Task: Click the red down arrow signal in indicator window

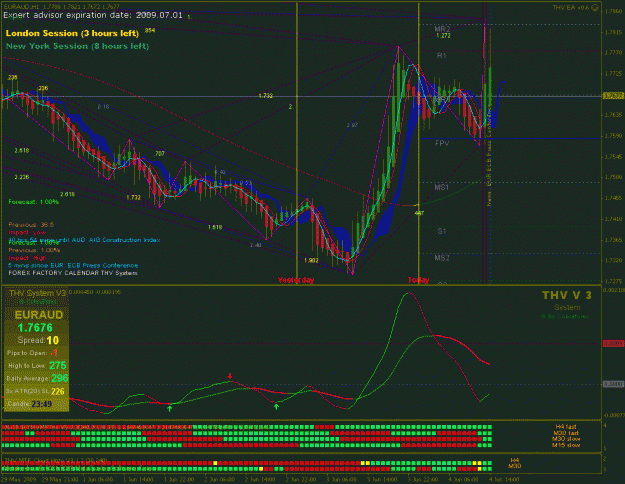Action: point(230,376)
